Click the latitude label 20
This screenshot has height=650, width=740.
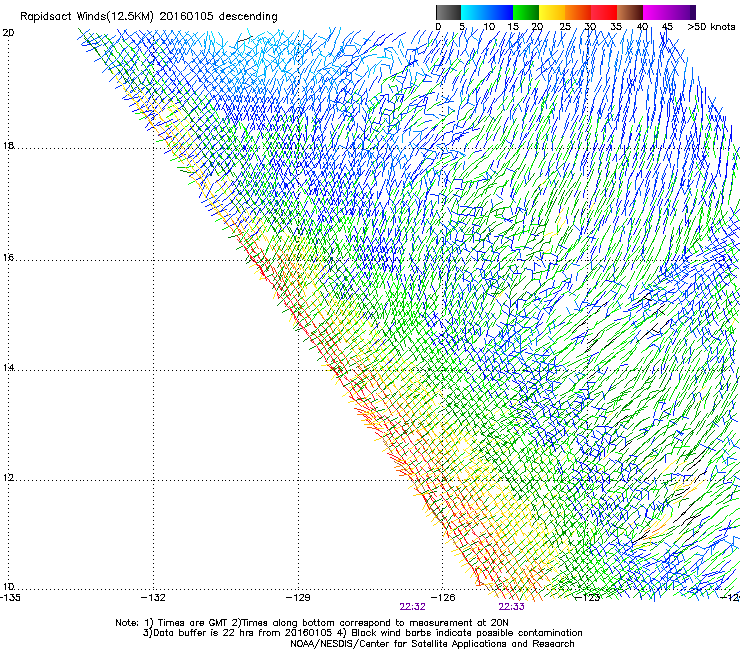point(8,33)
